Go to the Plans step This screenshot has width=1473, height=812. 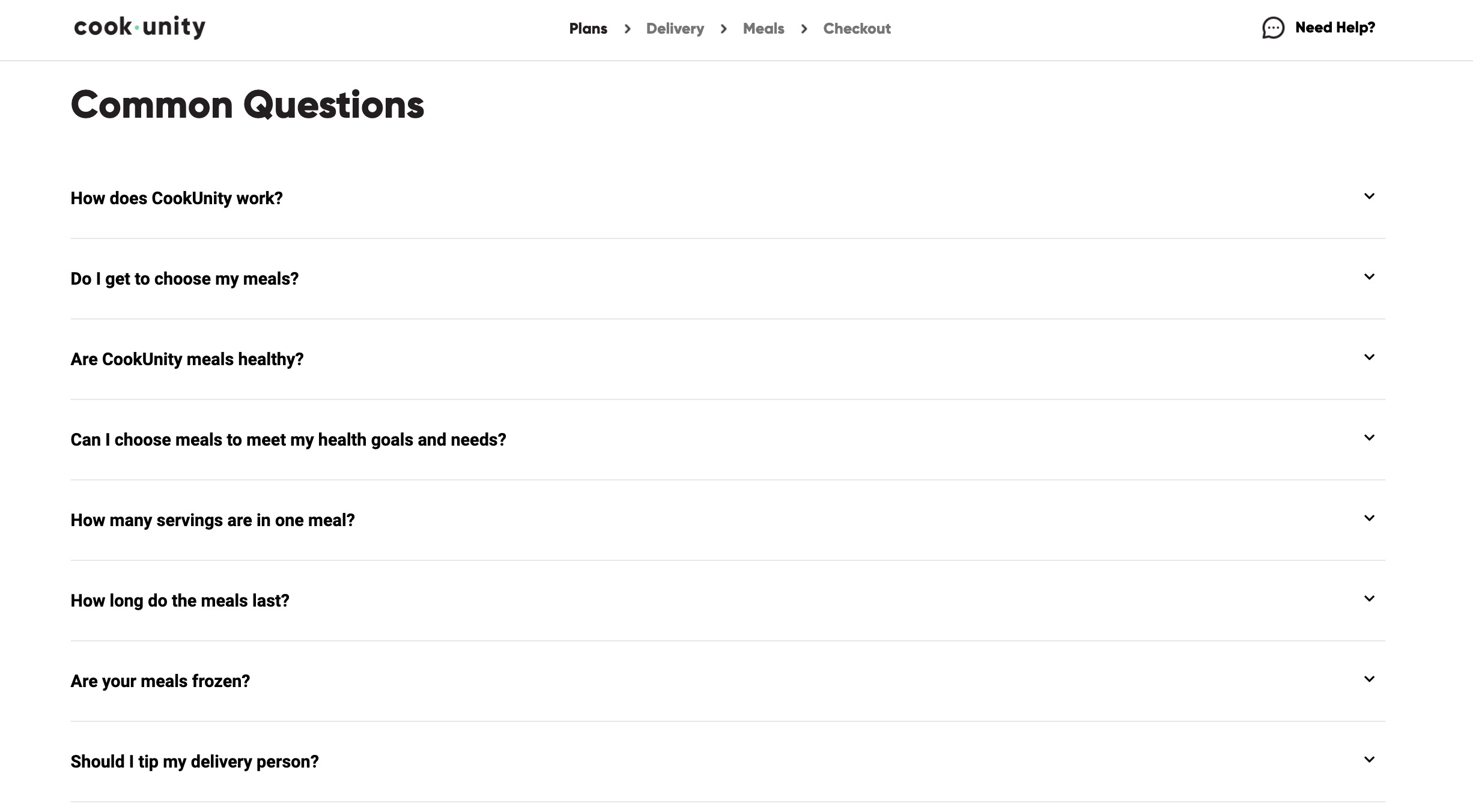pyautogui.click(x=588, y=28)
